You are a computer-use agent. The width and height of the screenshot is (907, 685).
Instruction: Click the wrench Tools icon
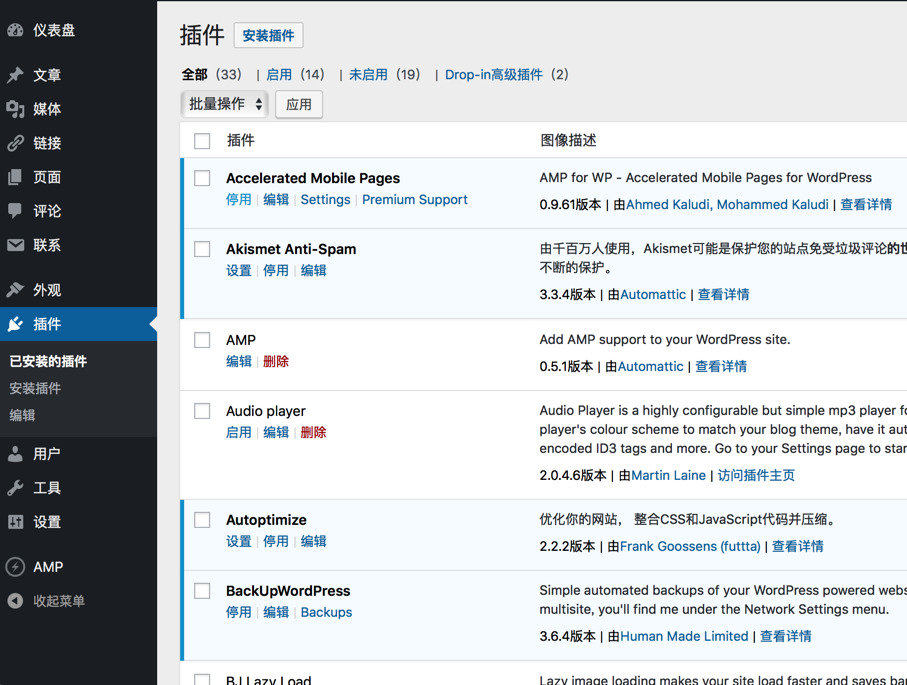coord(15,488)
